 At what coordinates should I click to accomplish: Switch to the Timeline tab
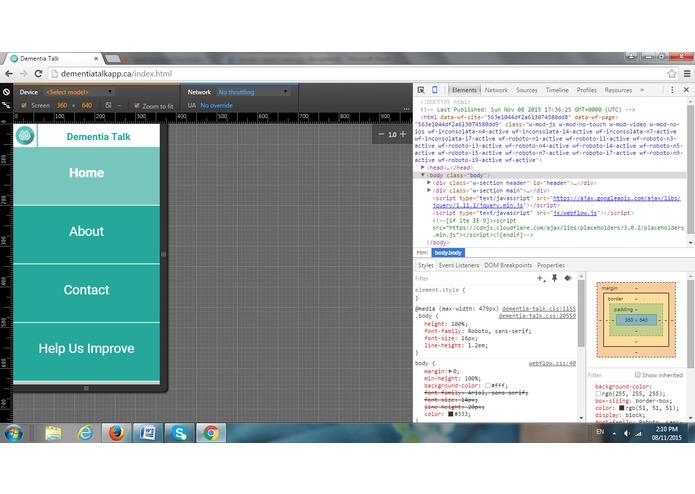[x=557, y=90]
